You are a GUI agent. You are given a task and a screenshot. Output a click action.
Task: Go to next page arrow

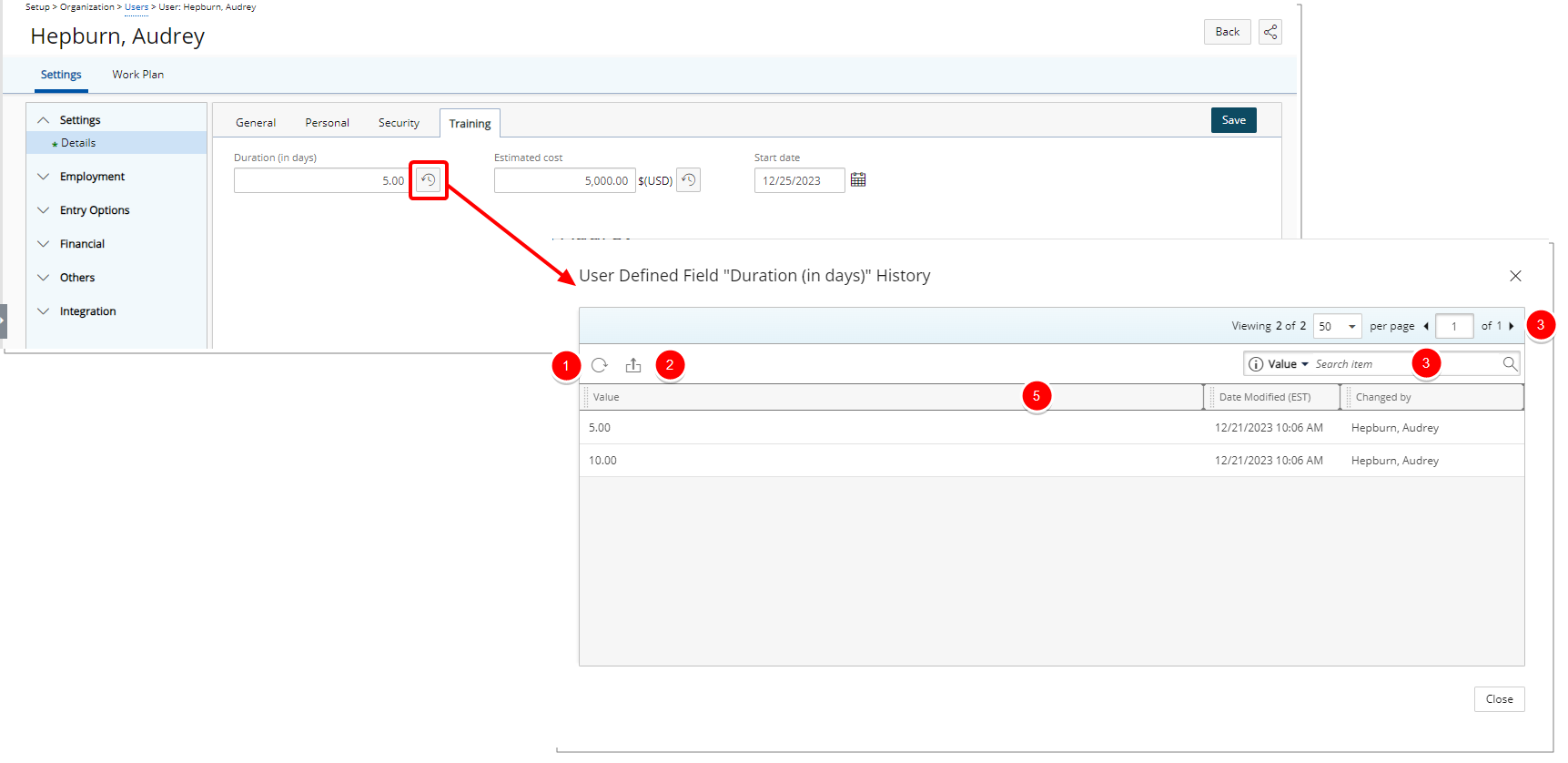pyautogui.click(x=1512, y=326)
